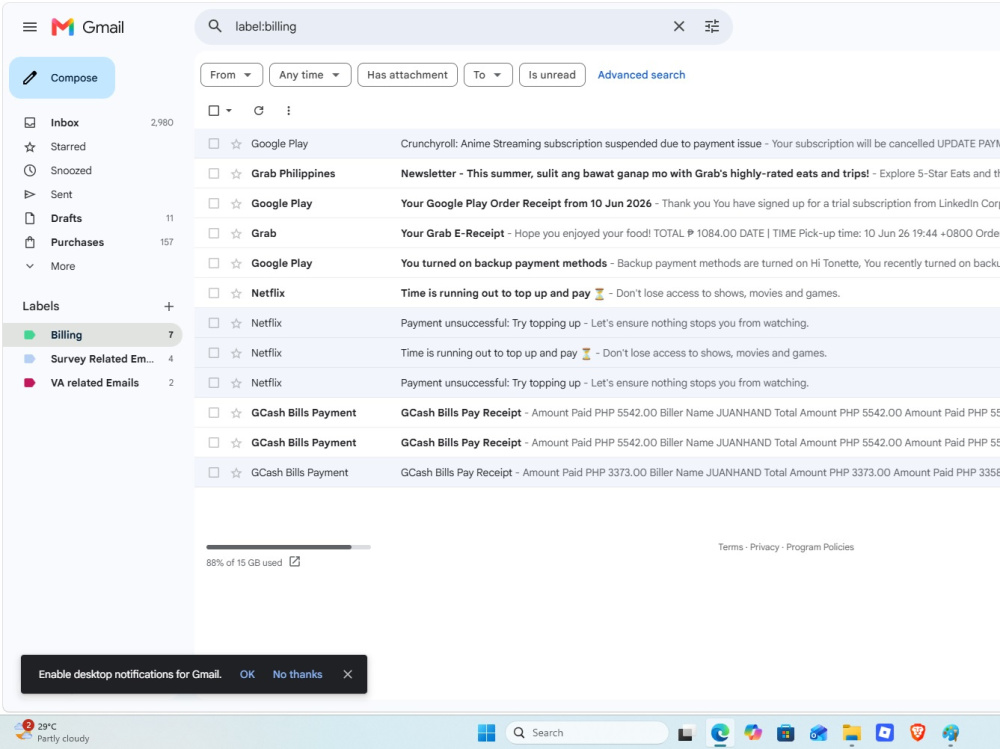Click the label:billing search field
1000x749 pixels.
pyautogui.click(x=446, y=26)
